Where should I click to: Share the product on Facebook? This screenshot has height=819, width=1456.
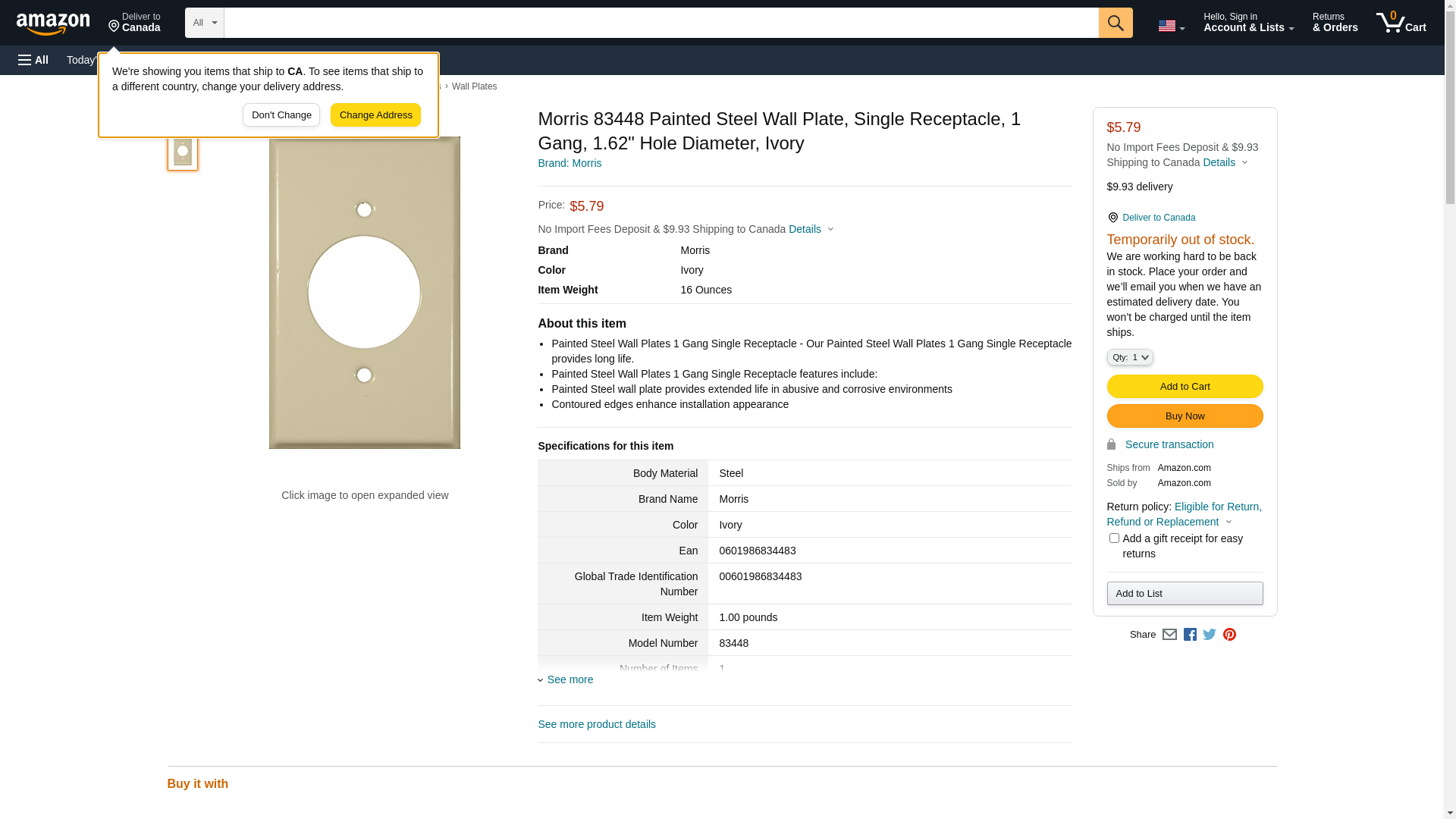(1190, 635)
